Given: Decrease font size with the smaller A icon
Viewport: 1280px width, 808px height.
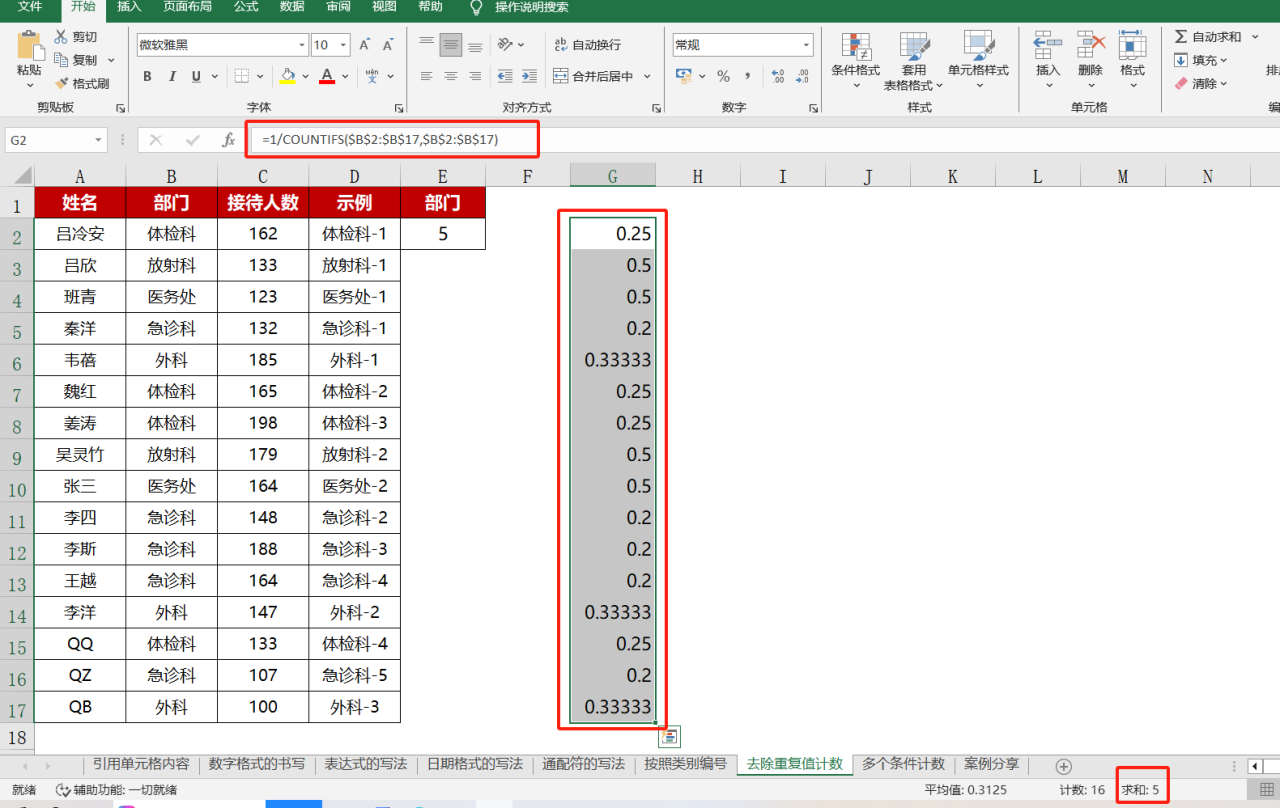Looking at the screenshot, I should 389,45.
